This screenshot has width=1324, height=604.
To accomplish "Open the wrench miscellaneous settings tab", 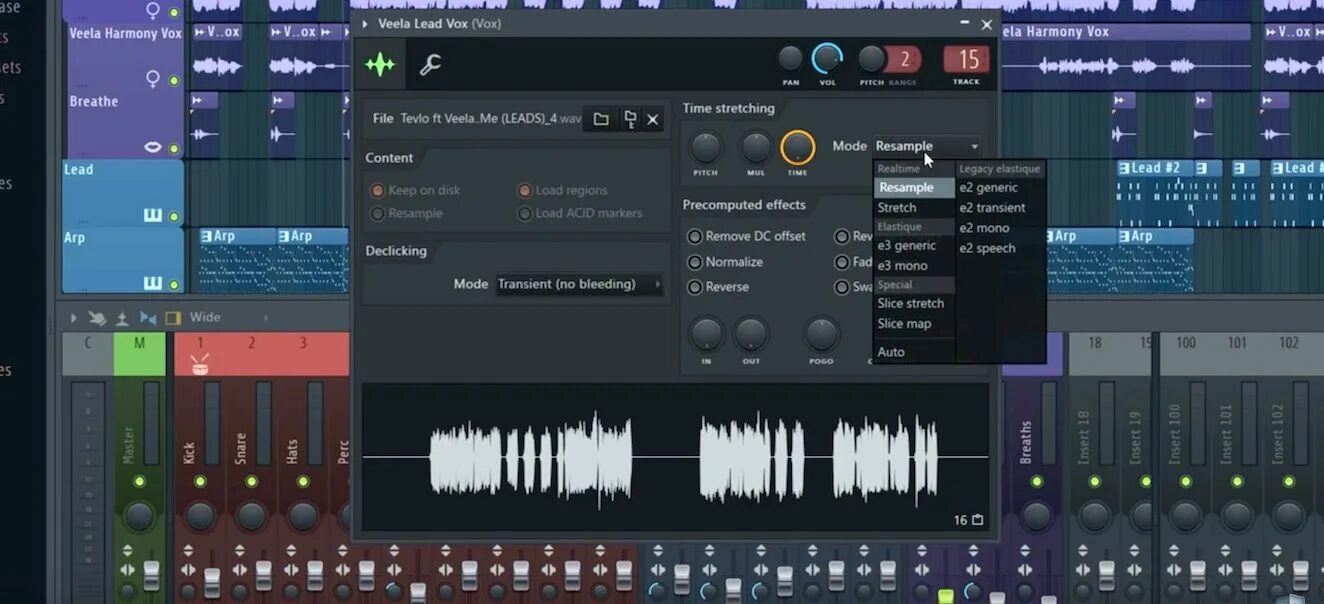I will point(430,66).
